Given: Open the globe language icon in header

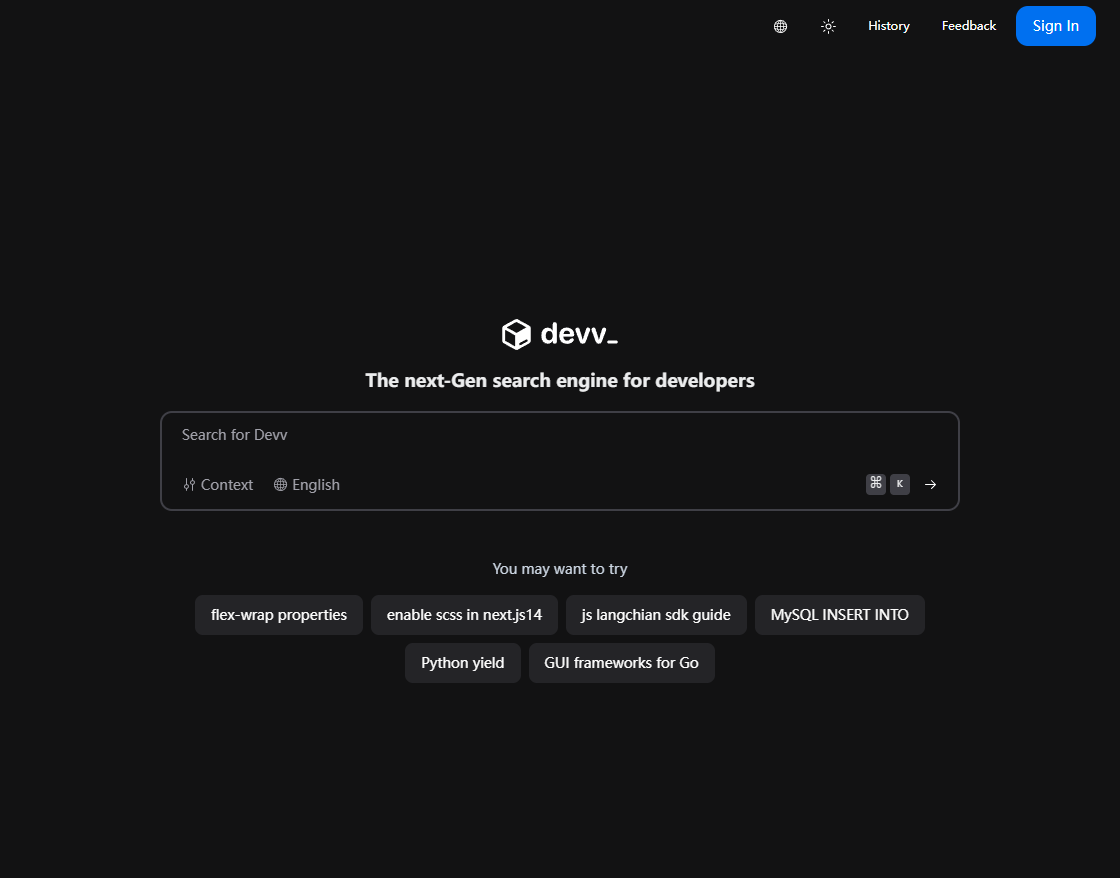Looking at the screenshot, I should [x=780, y=26].
